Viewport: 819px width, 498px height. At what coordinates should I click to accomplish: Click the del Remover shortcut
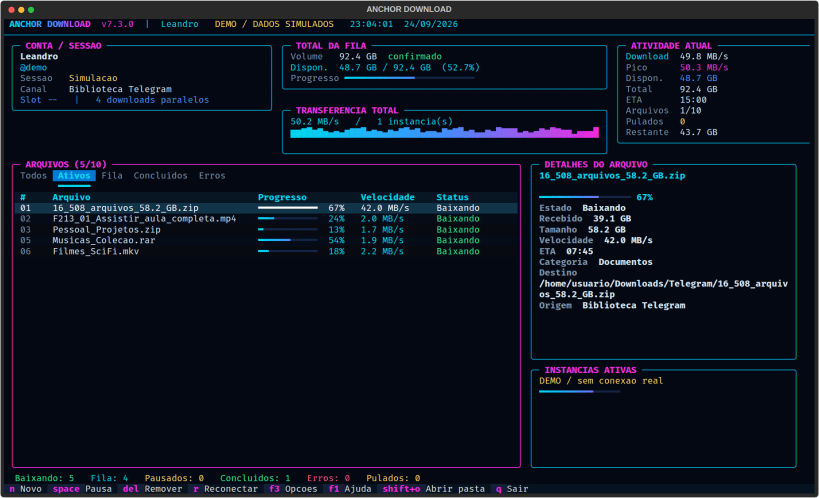[152, 489]
